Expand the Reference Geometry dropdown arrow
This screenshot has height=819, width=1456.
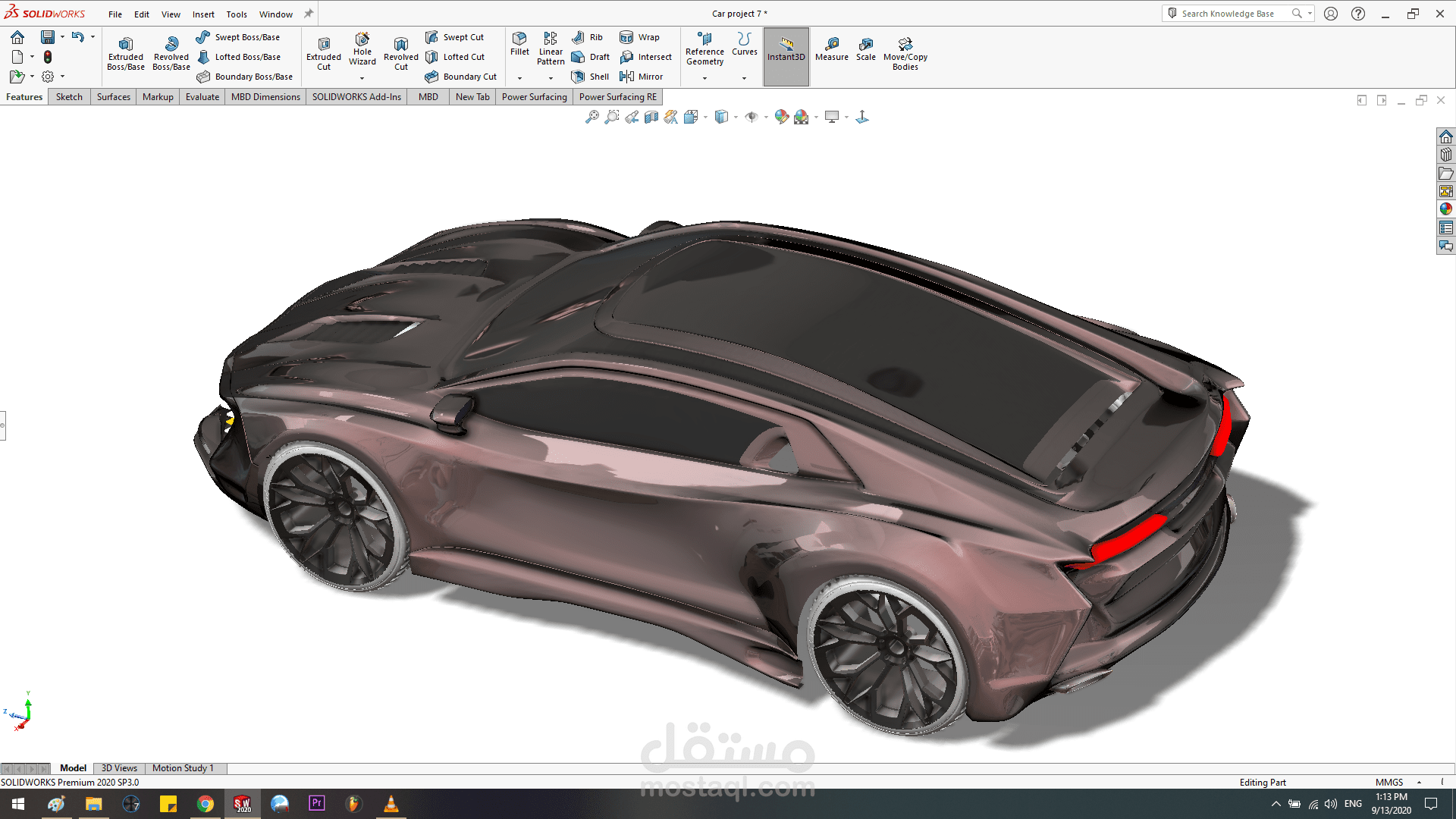pyautogui.click(x=704, y=78)
